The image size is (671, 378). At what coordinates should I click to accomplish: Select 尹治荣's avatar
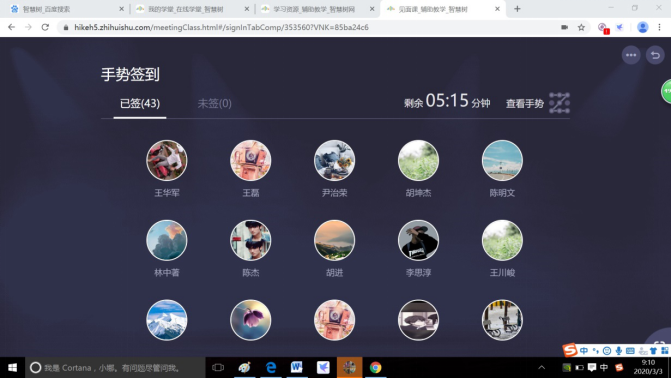point(335,161)
